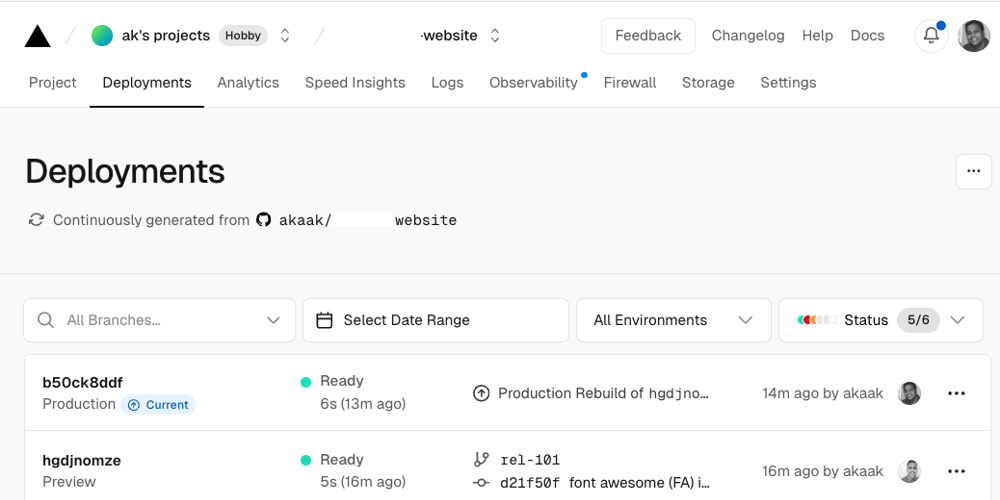The height and width of the screenshot is (500, 1000).
Task: Open the rel-101 branch link
Action: (531, 460)
